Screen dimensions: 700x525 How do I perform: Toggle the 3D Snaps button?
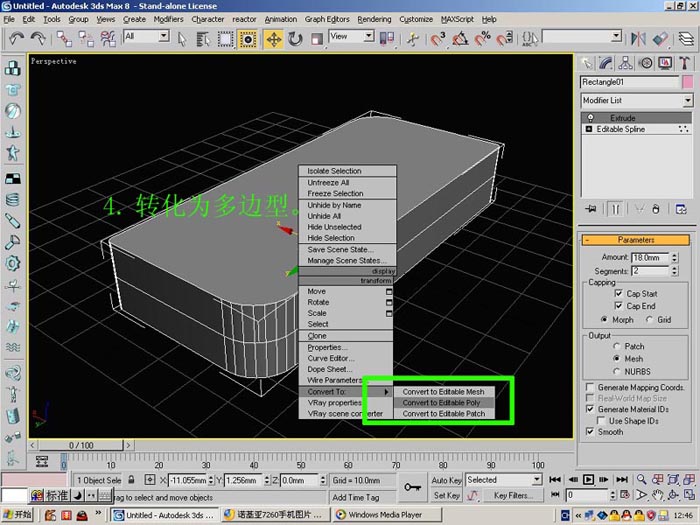[438, 39]
